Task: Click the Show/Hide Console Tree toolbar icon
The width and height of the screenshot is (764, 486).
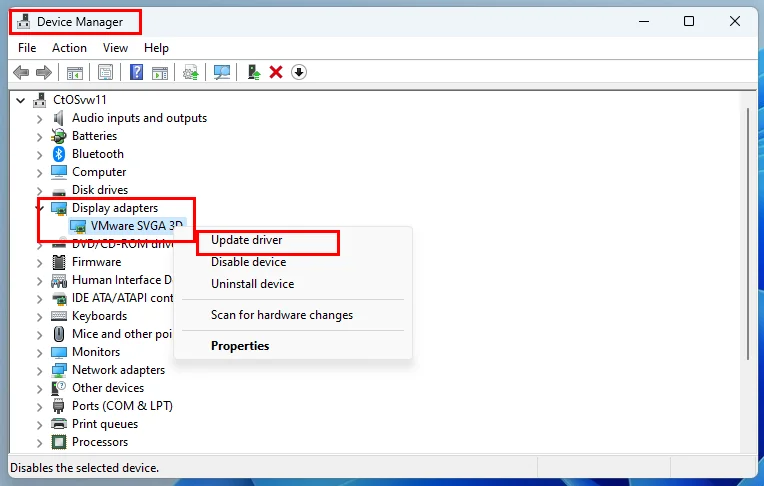Action: [x=74, y=72]
